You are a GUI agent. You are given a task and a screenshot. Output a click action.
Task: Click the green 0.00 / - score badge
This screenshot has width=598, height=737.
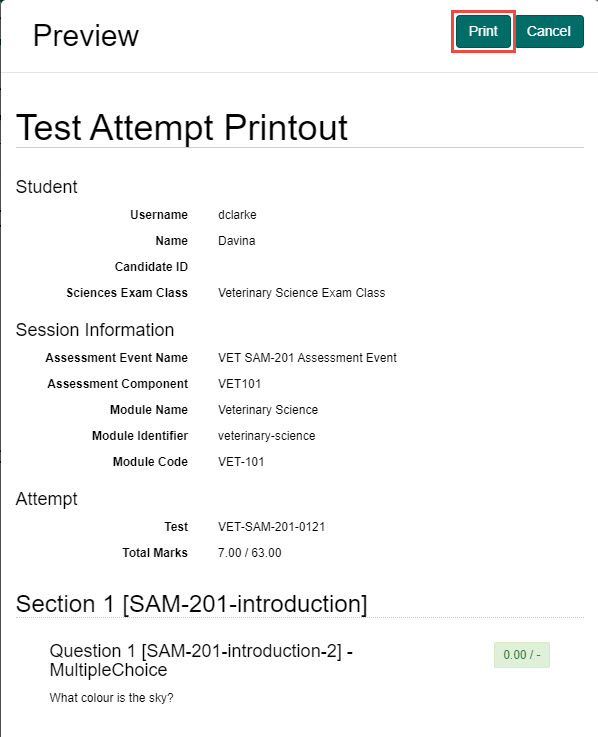pyautogui.click(x=521, y=655)
